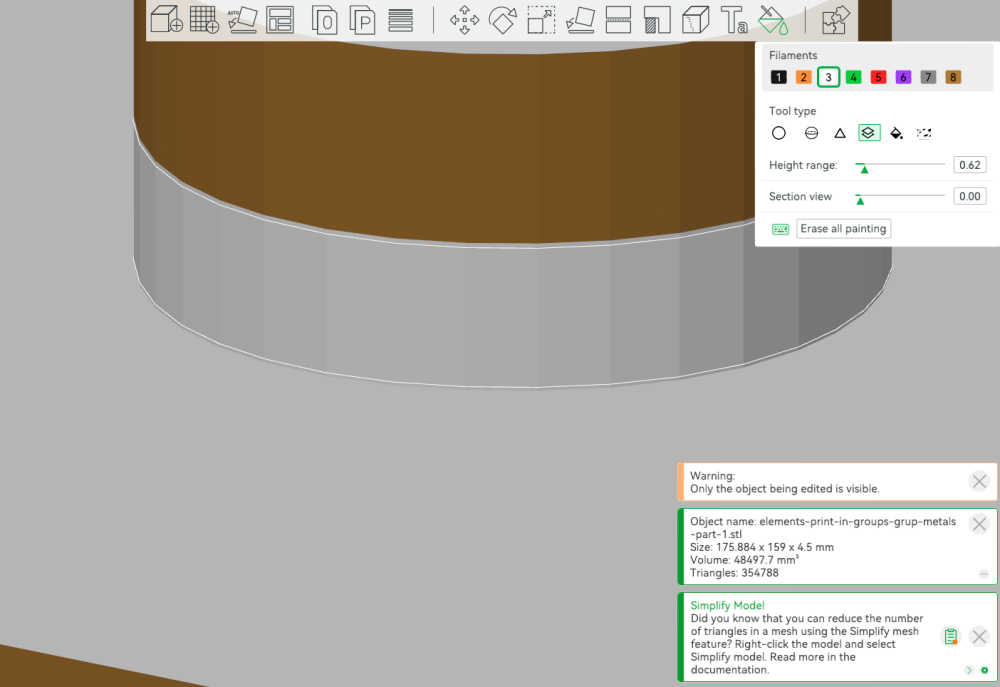Pick orange filament 2 swatch
This screenshot has width=1000, height=687.
804,77
